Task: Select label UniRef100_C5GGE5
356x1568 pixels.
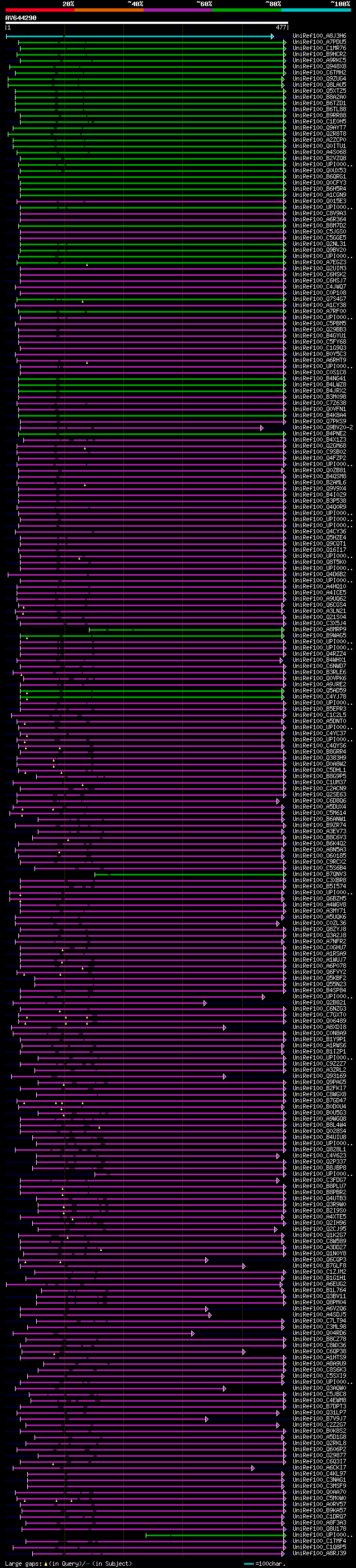Action: point(319,238)
